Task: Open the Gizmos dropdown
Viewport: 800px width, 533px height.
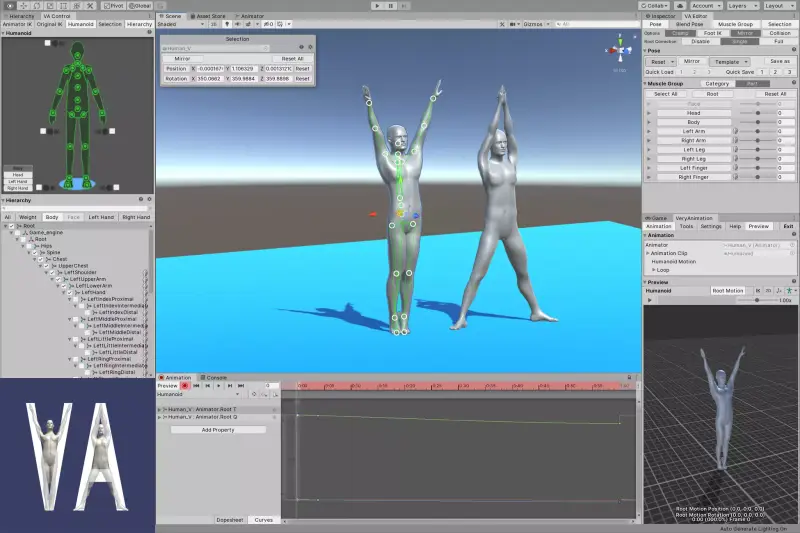Action: tap(536, 24)
